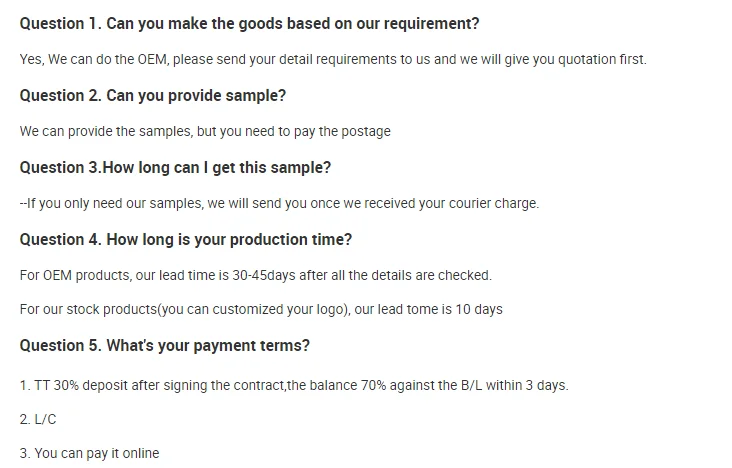Click the answer starting 'If you only need our samples'

(280, 204)
